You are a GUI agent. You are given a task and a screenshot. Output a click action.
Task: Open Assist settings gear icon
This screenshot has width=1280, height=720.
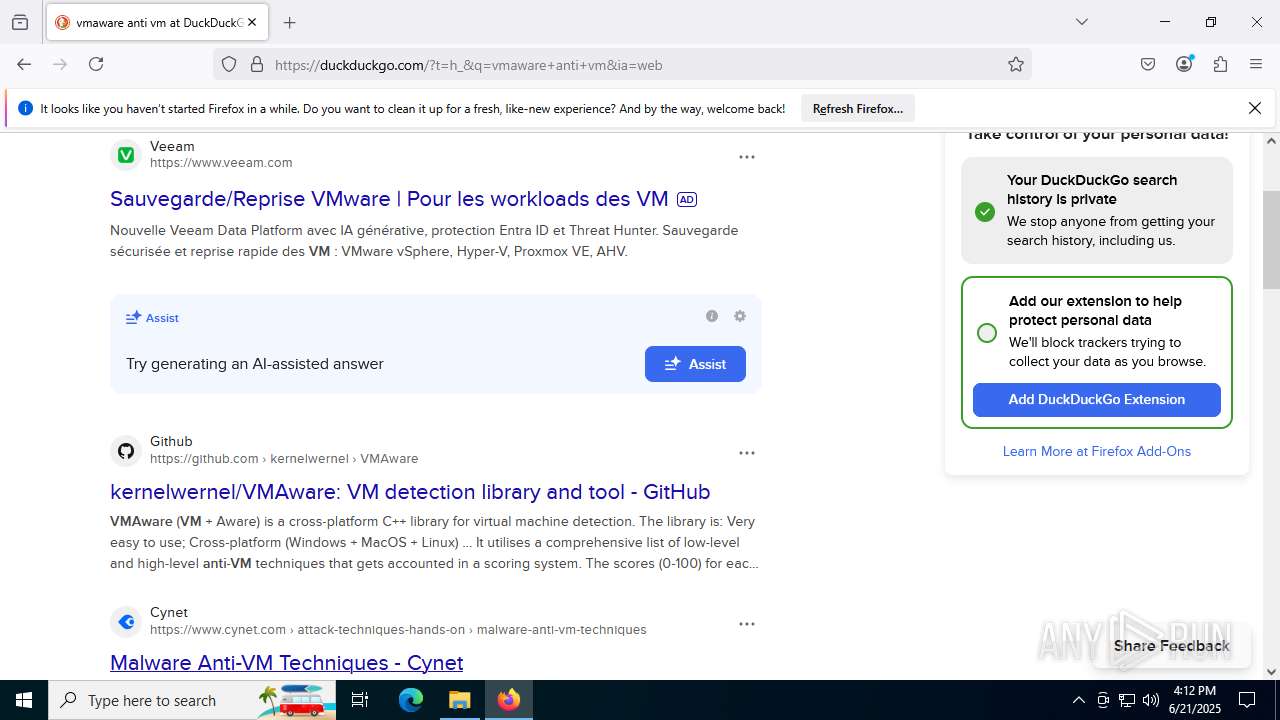pyautogui.click(x=740, y=316)
